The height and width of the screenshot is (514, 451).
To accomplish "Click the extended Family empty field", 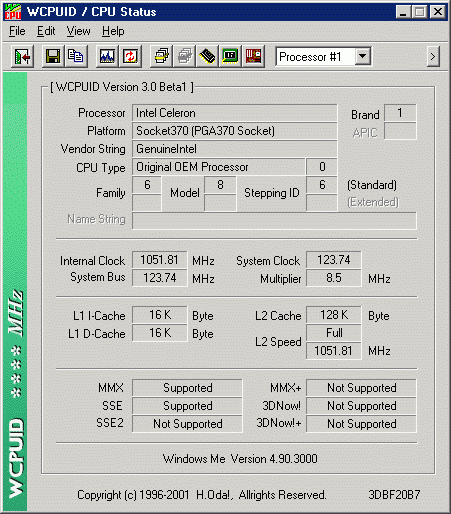I will pyautogui.click(x=147, y=203).
